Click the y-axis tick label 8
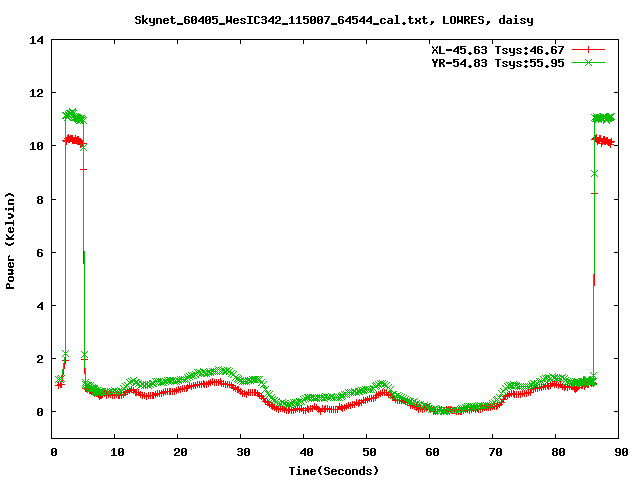 40,200
